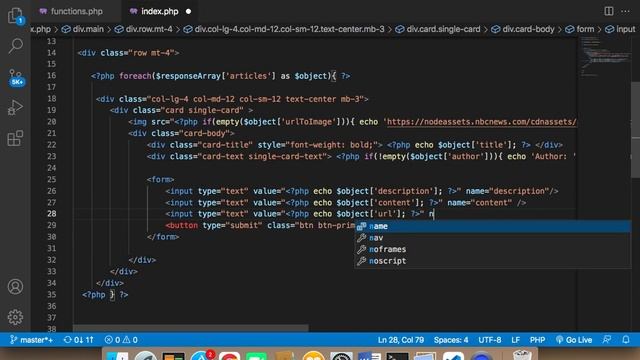The image size is (640, 360).
Task: Open Source Control view with 5K+ badge
Action: 16,77
